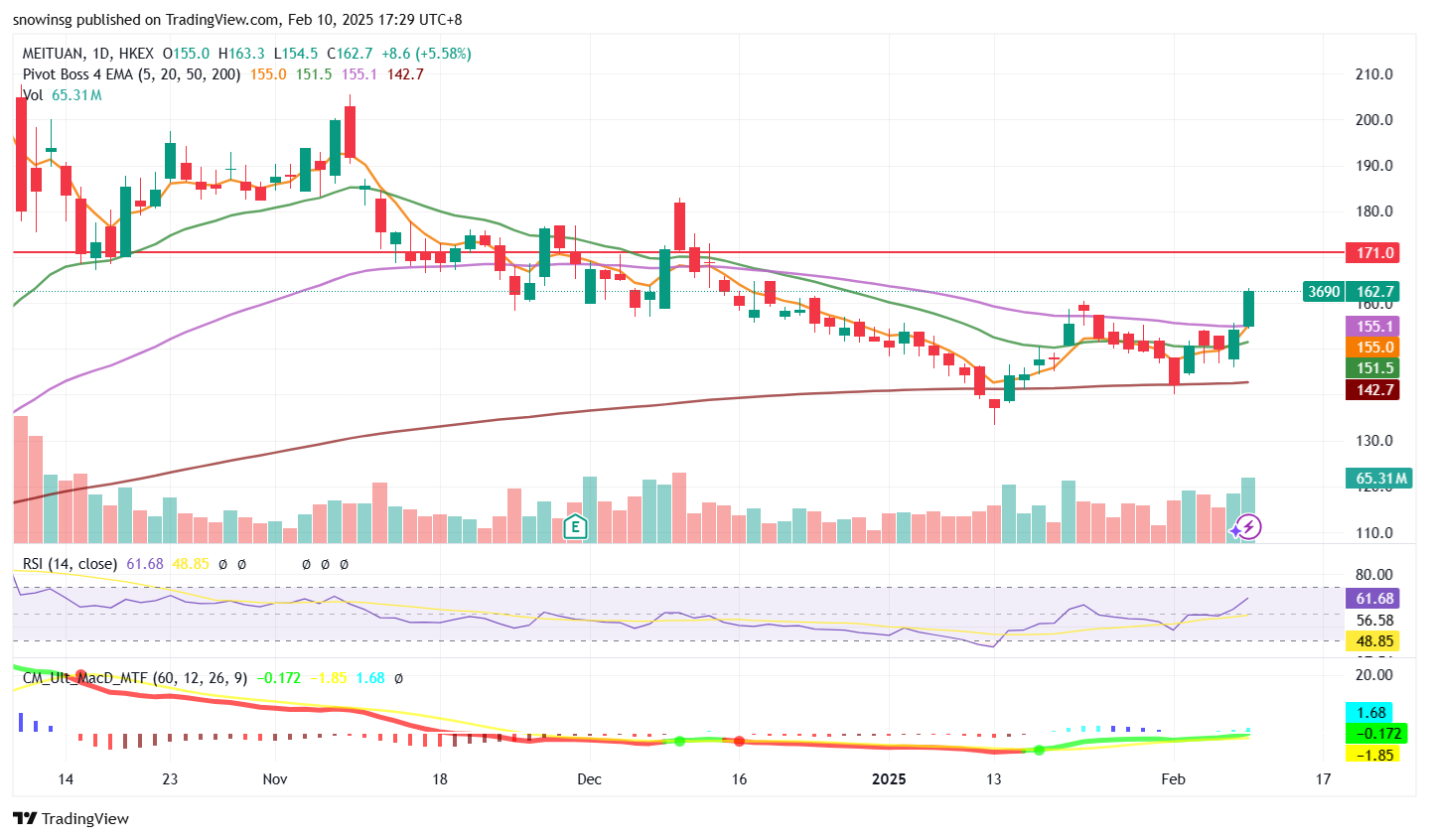Click the O155.0 open value in legend
Image resolution: width=1429 pixels, height=840 pixels.
187,54
